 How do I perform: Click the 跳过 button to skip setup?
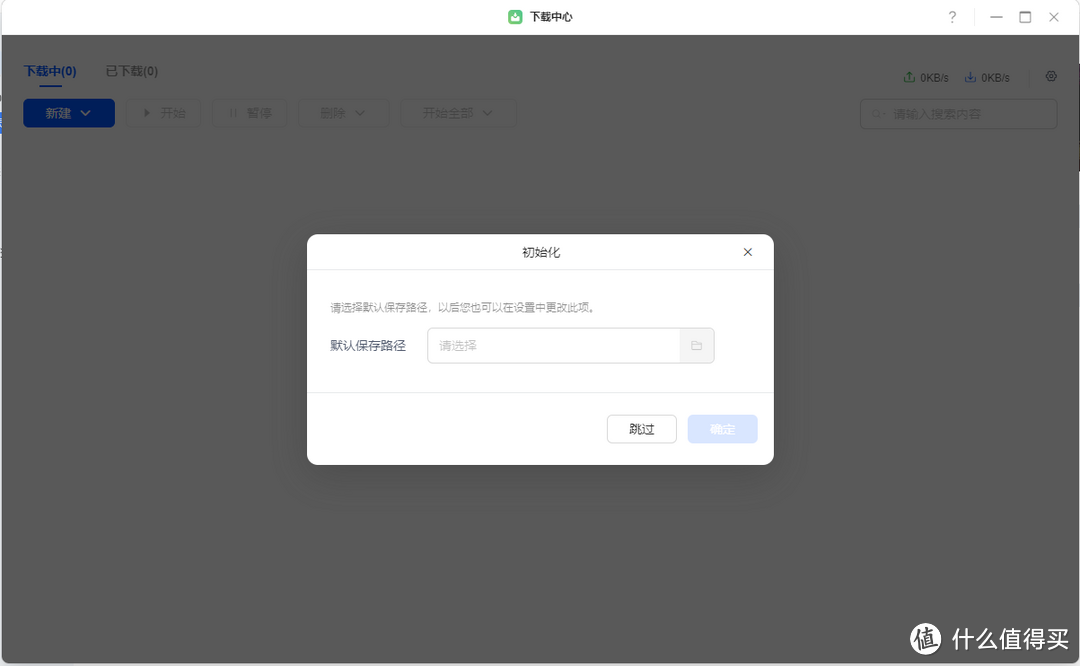(641, 428)
